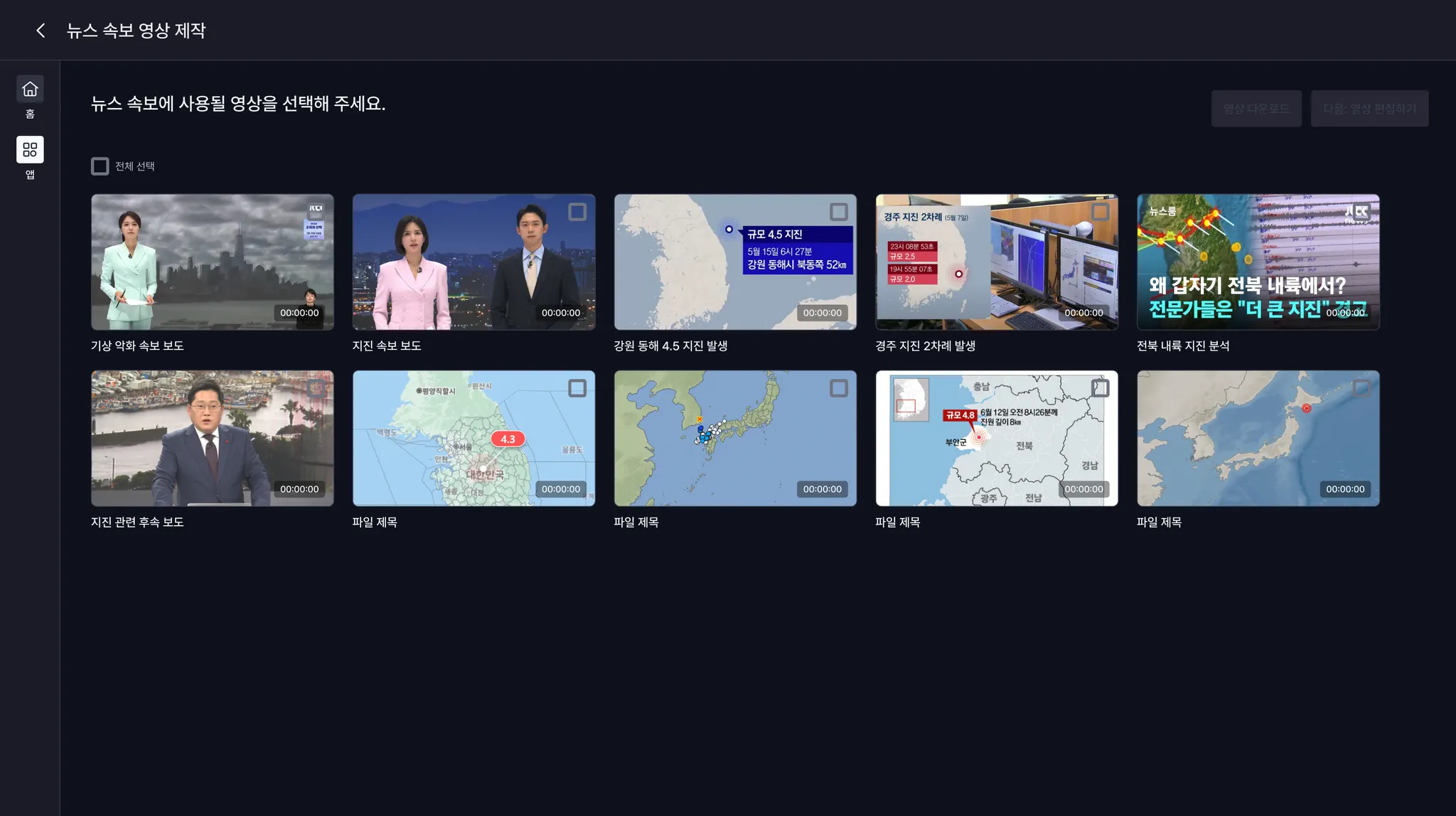Check the 4.3 magnitude map video checkbox
1456x816 pixels.
577,388
